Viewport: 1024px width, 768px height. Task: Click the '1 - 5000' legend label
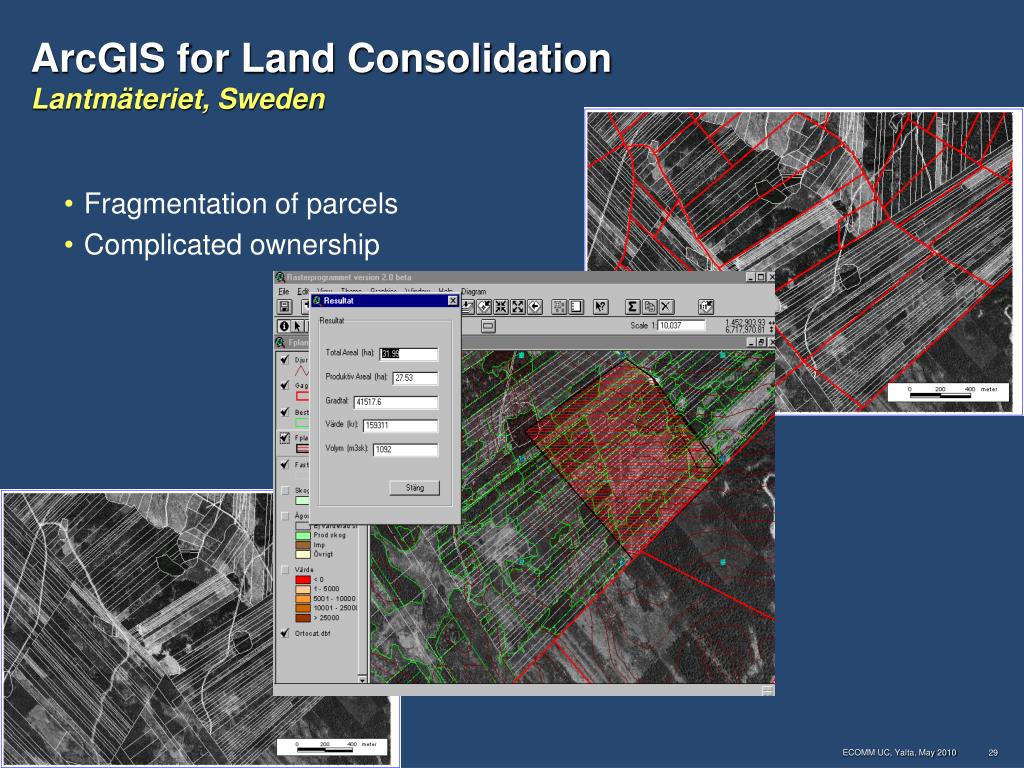click(327, 589)
